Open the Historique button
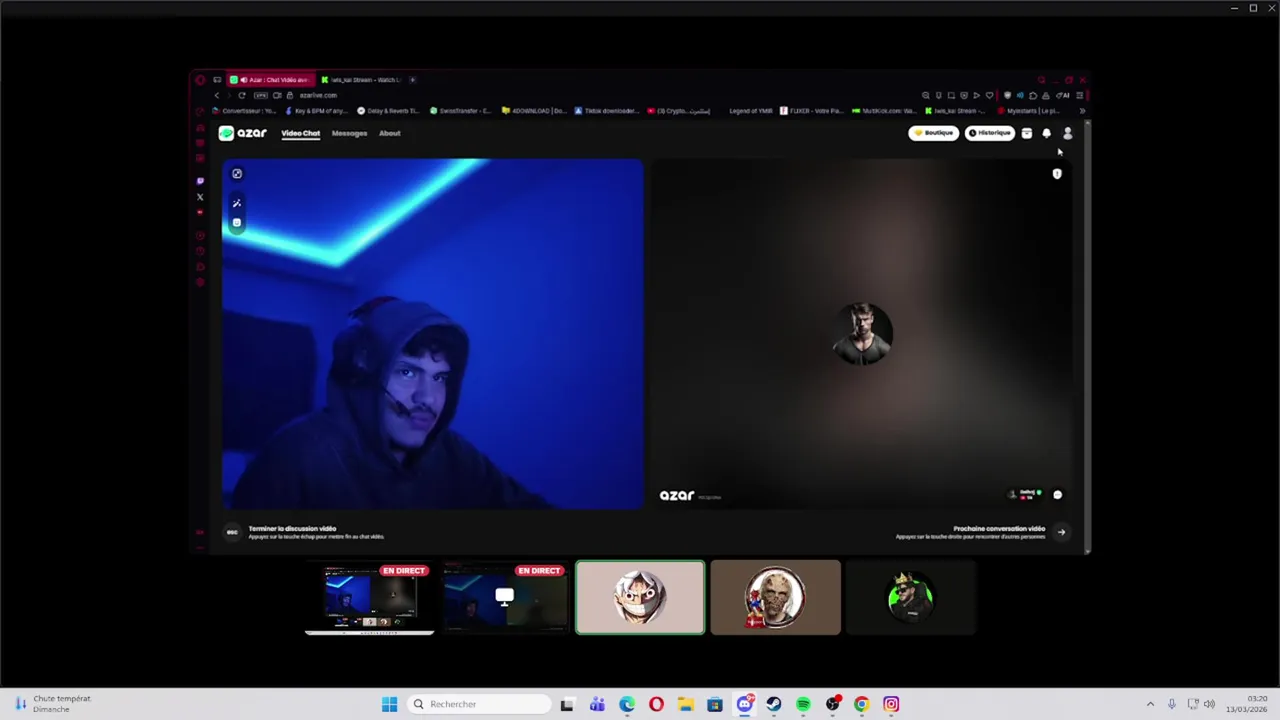Image resolution: width=1280 pixels, height=720 pixels. 990,133
